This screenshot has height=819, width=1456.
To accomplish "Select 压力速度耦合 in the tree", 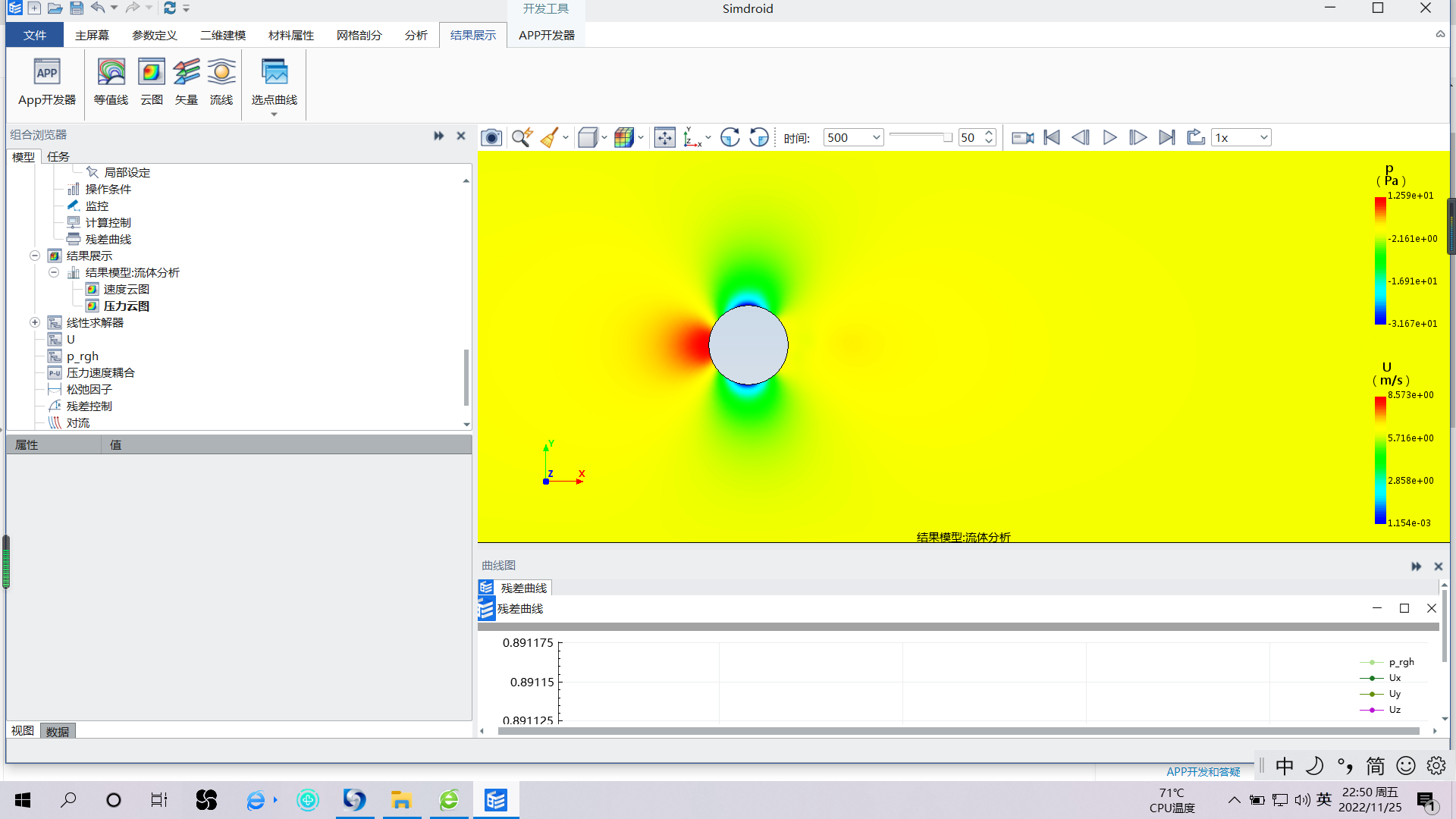I will 100,372.
